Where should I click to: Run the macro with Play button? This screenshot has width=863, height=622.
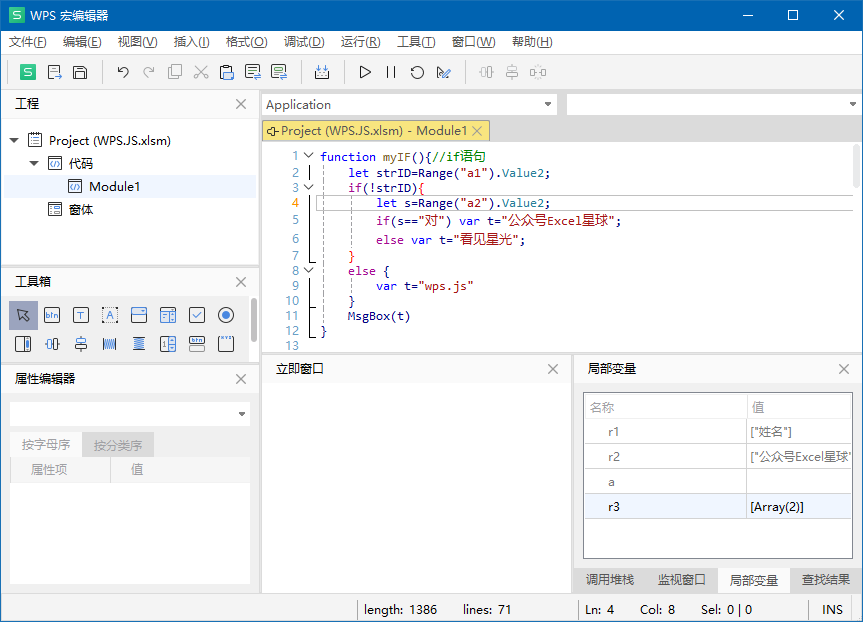pos(365,72)
